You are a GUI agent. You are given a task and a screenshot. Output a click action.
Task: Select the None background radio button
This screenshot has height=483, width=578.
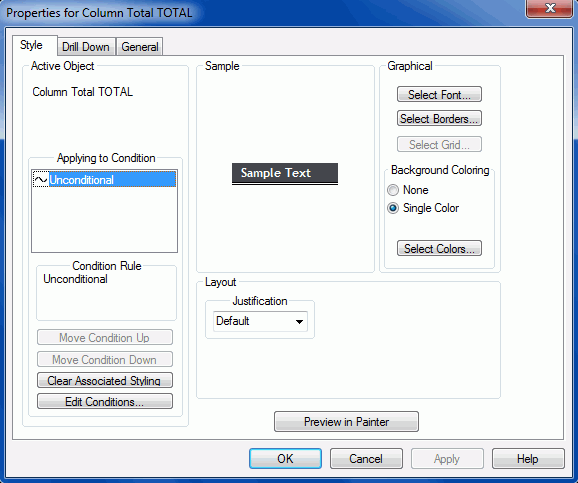click(x=393, y=190)
